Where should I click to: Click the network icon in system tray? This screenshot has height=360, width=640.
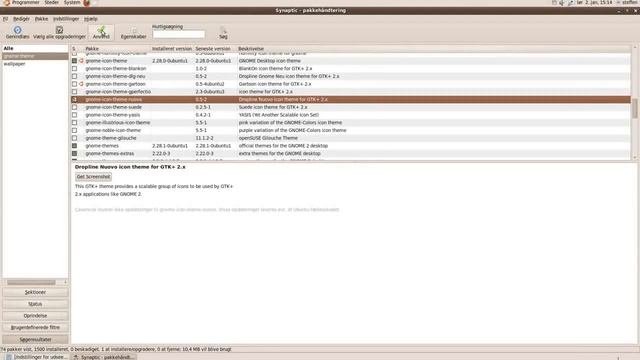[570, 2]
